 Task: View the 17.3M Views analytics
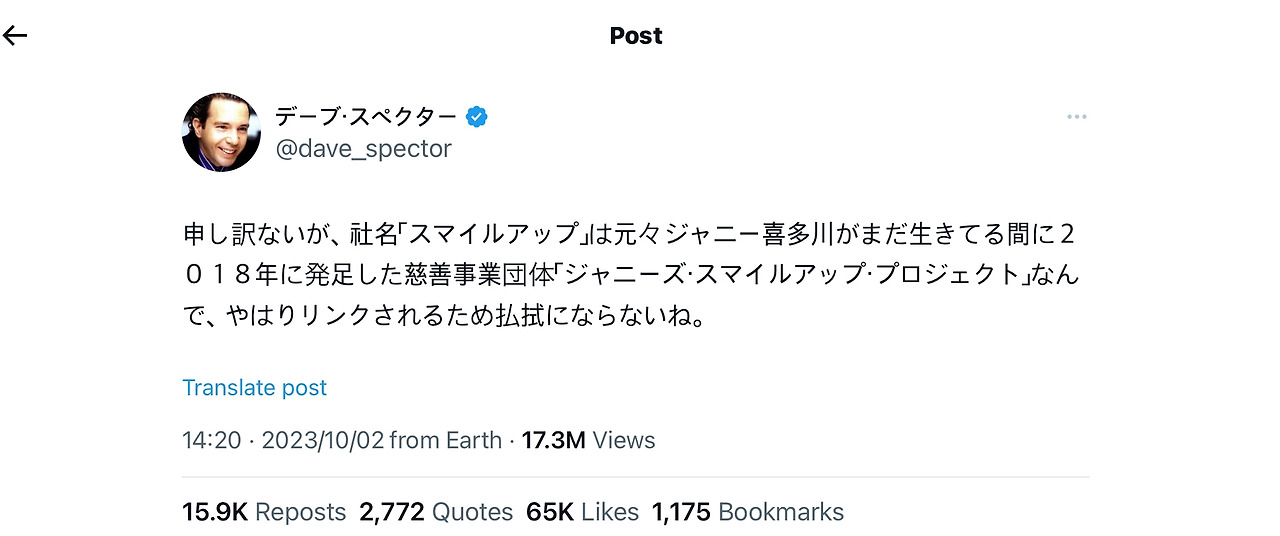click(x=589, y=440)
